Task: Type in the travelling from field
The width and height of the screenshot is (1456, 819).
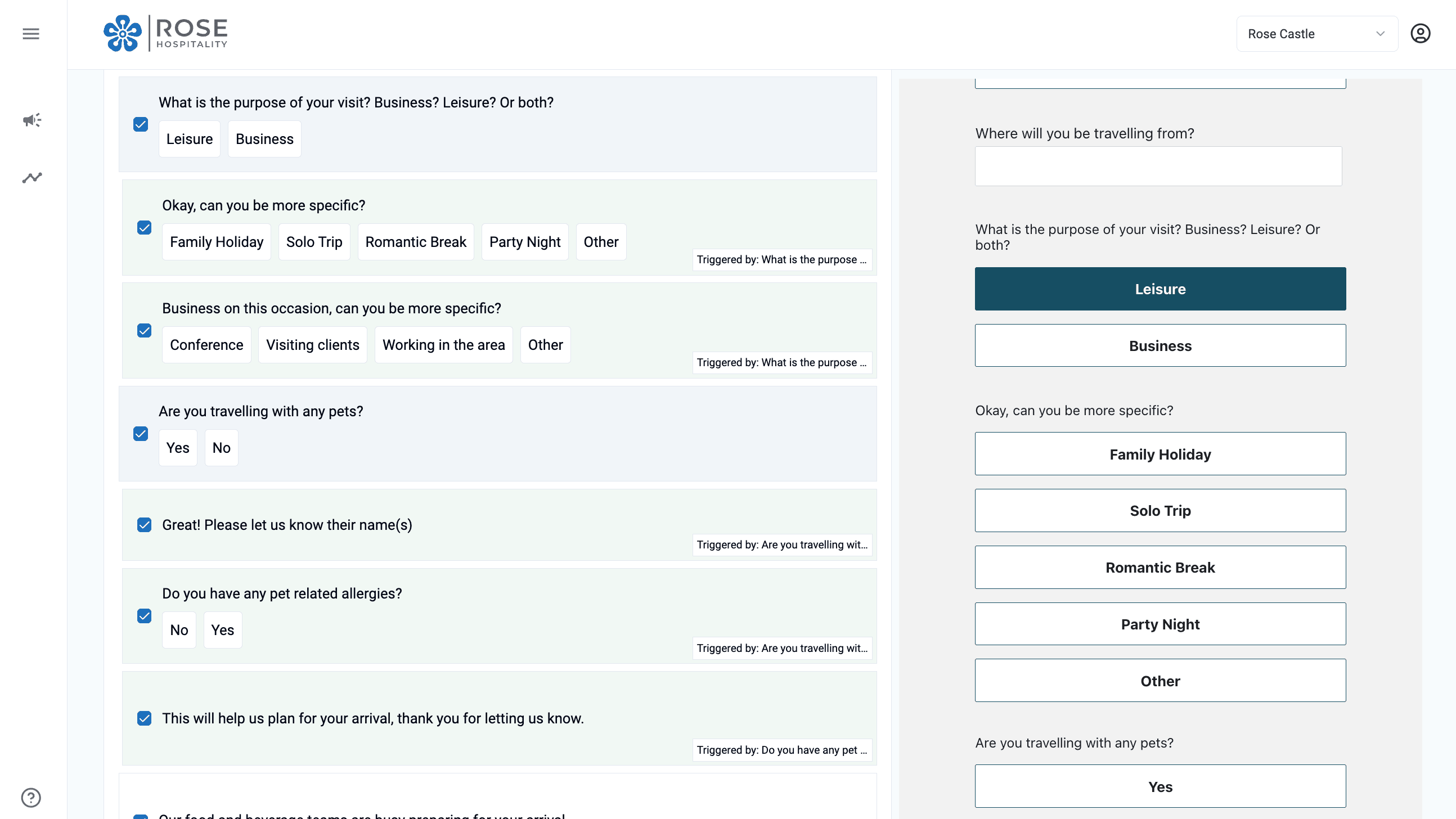Action: tap(1158, 166)
